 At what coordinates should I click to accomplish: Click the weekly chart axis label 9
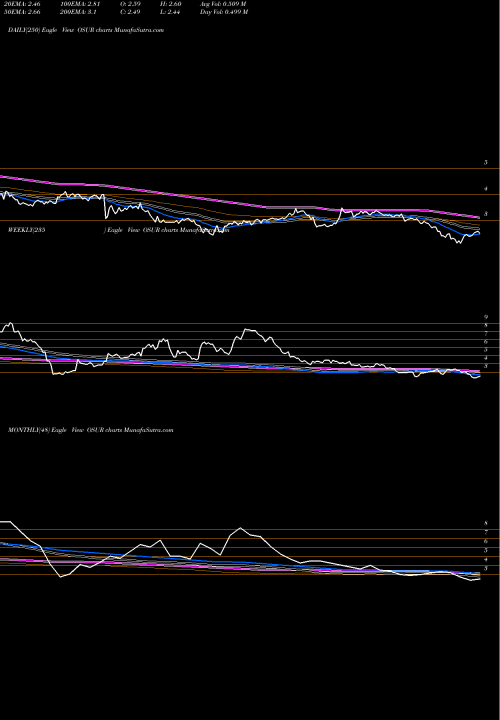point(485,317)
